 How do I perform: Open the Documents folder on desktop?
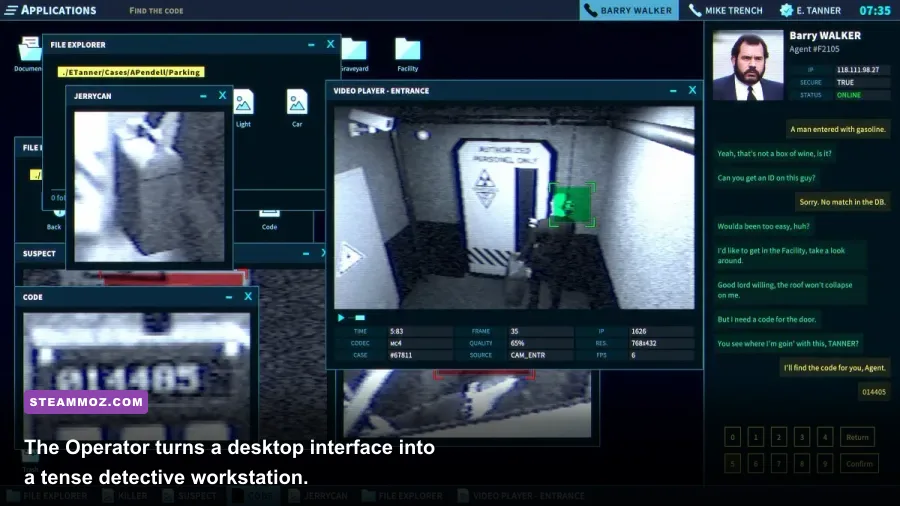click(x=28, y=54)
